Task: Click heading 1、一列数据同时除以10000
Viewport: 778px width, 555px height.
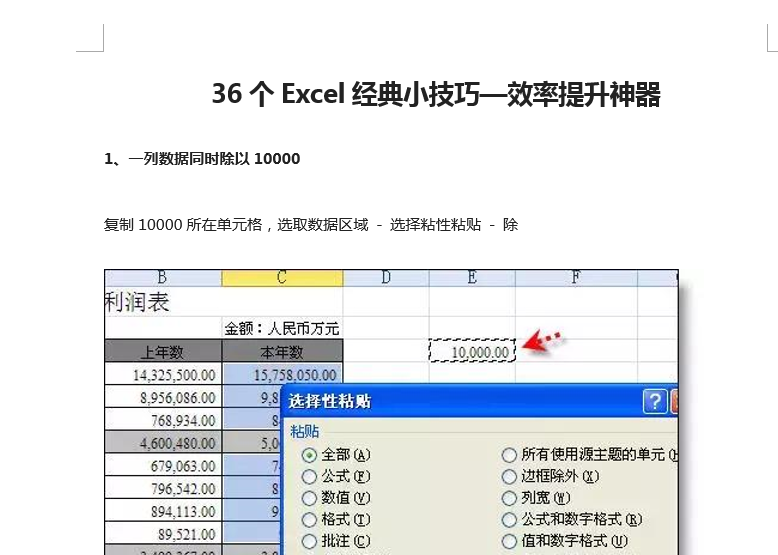Action: (202, 159)
